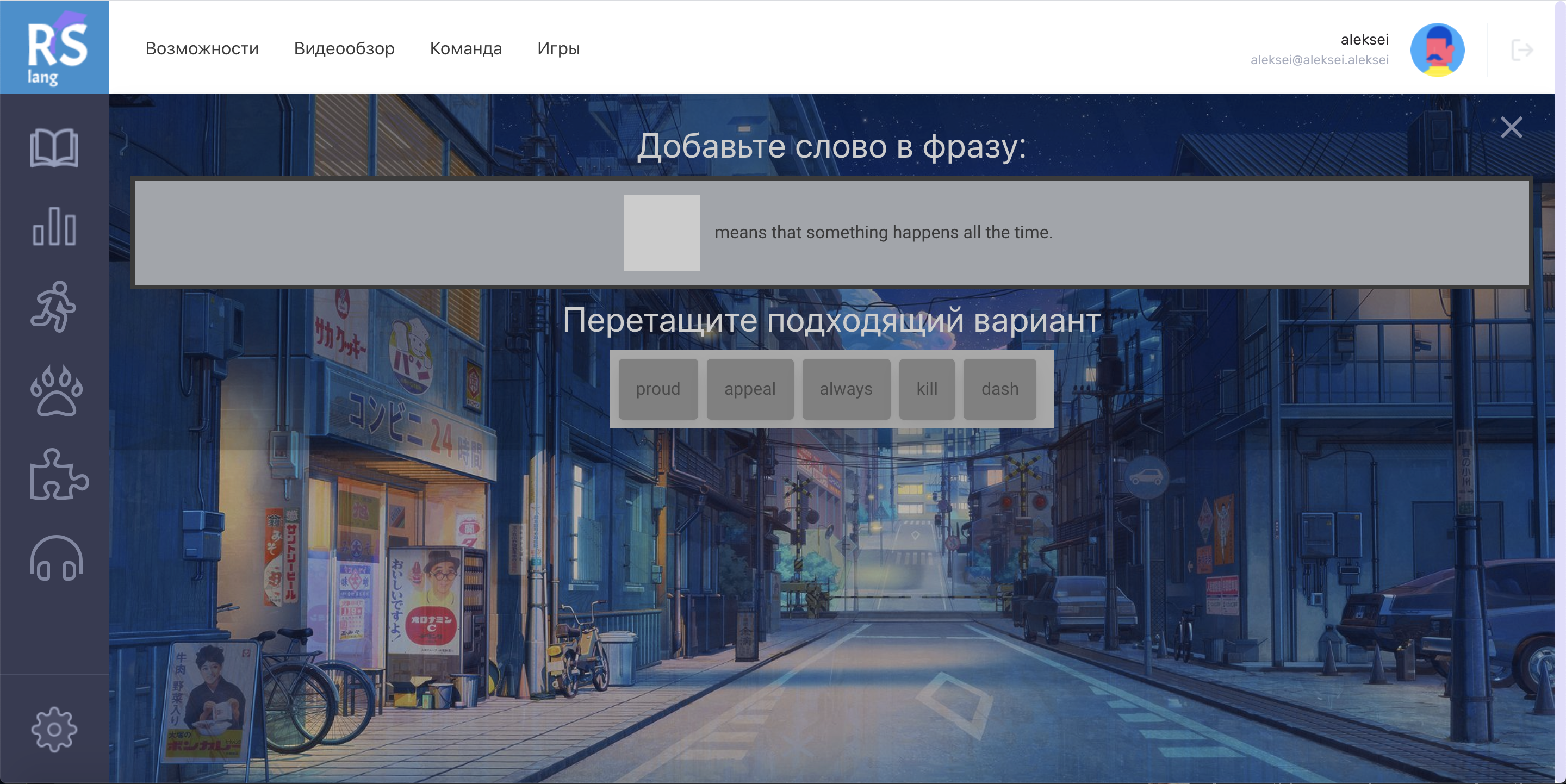Pick the "proud" word tile
1566x784 pixels.
(658, 389)
